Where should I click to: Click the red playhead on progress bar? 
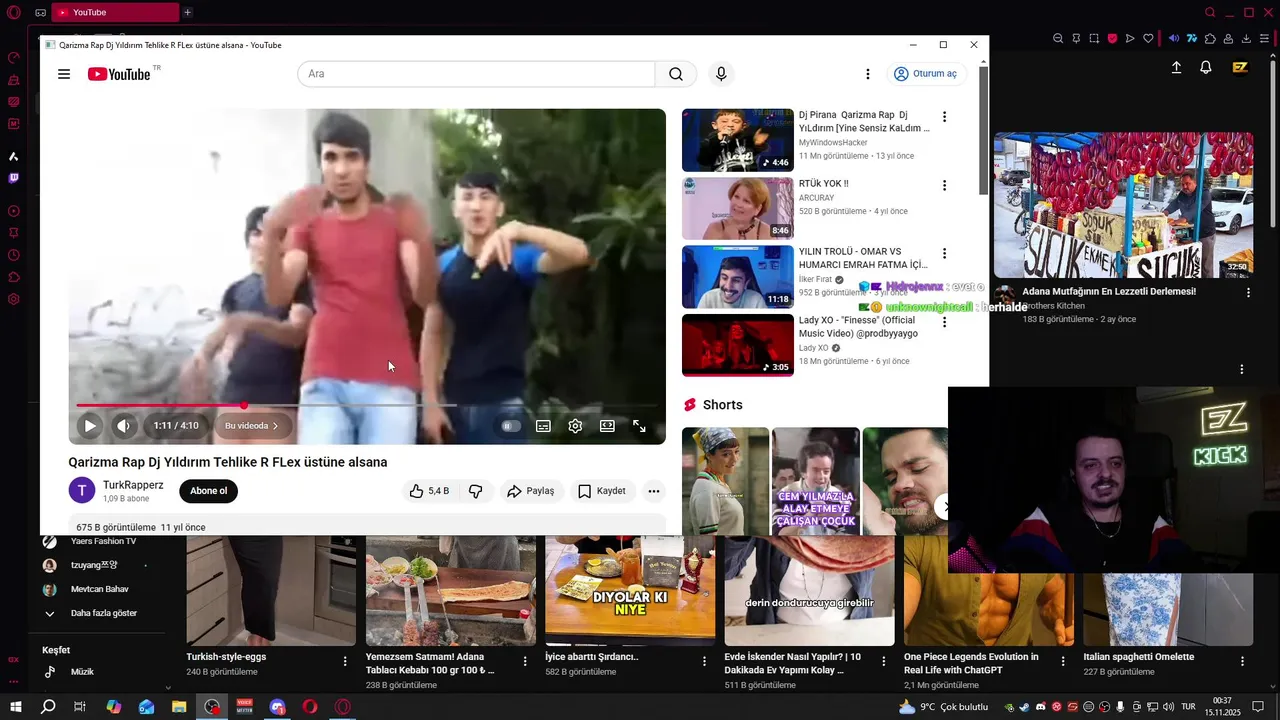244,405
